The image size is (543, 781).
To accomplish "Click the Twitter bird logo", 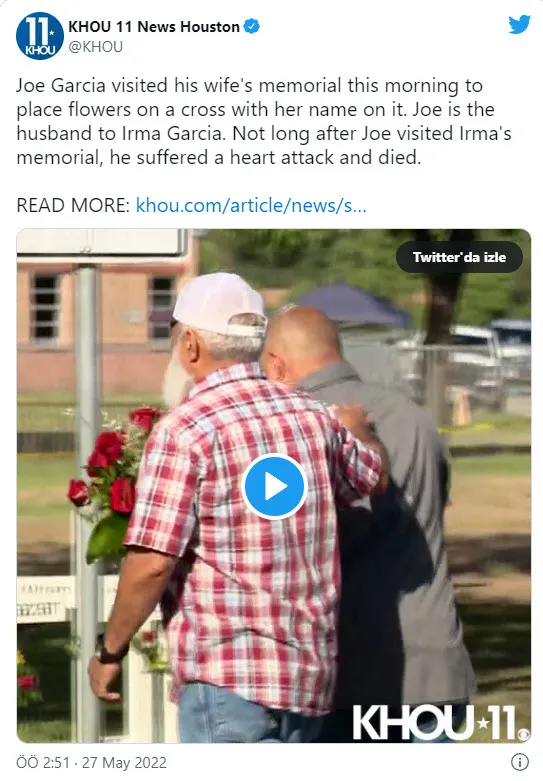I will pyautogui.click(x=519, y=24).
